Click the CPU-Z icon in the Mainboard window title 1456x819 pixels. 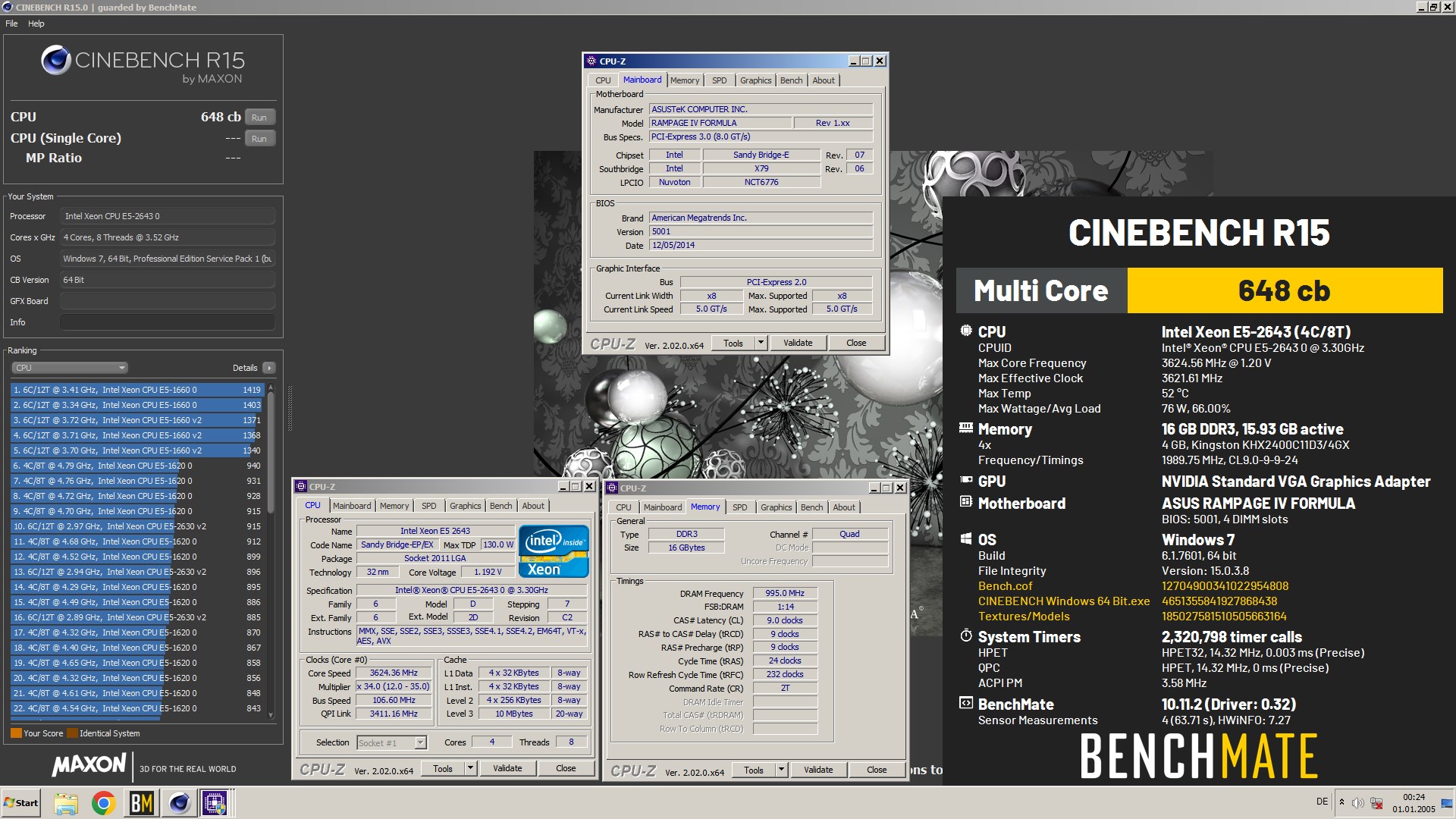(x=591, y=61)
